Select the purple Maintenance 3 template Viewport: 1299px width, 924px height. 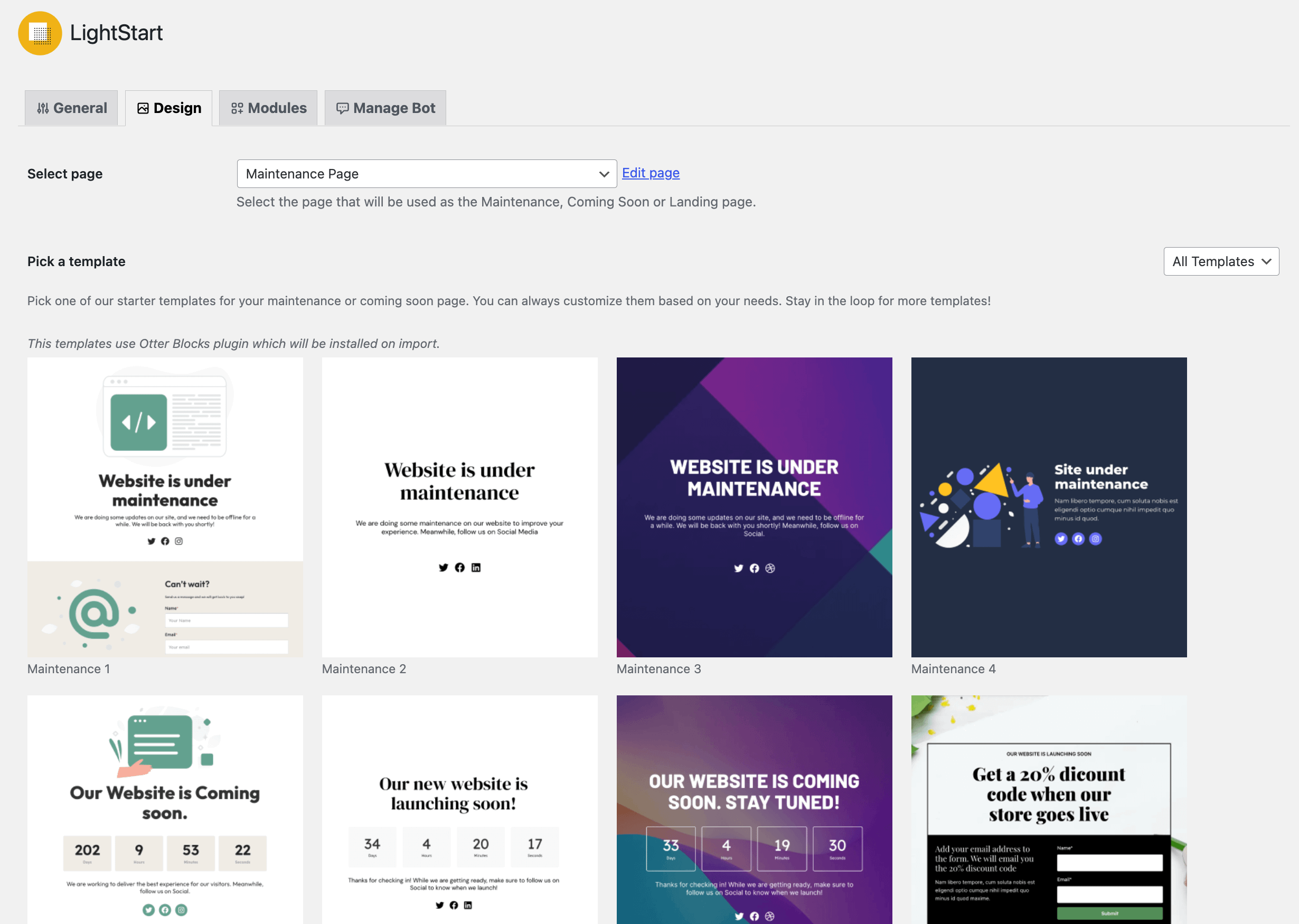[x=754, y=507]
